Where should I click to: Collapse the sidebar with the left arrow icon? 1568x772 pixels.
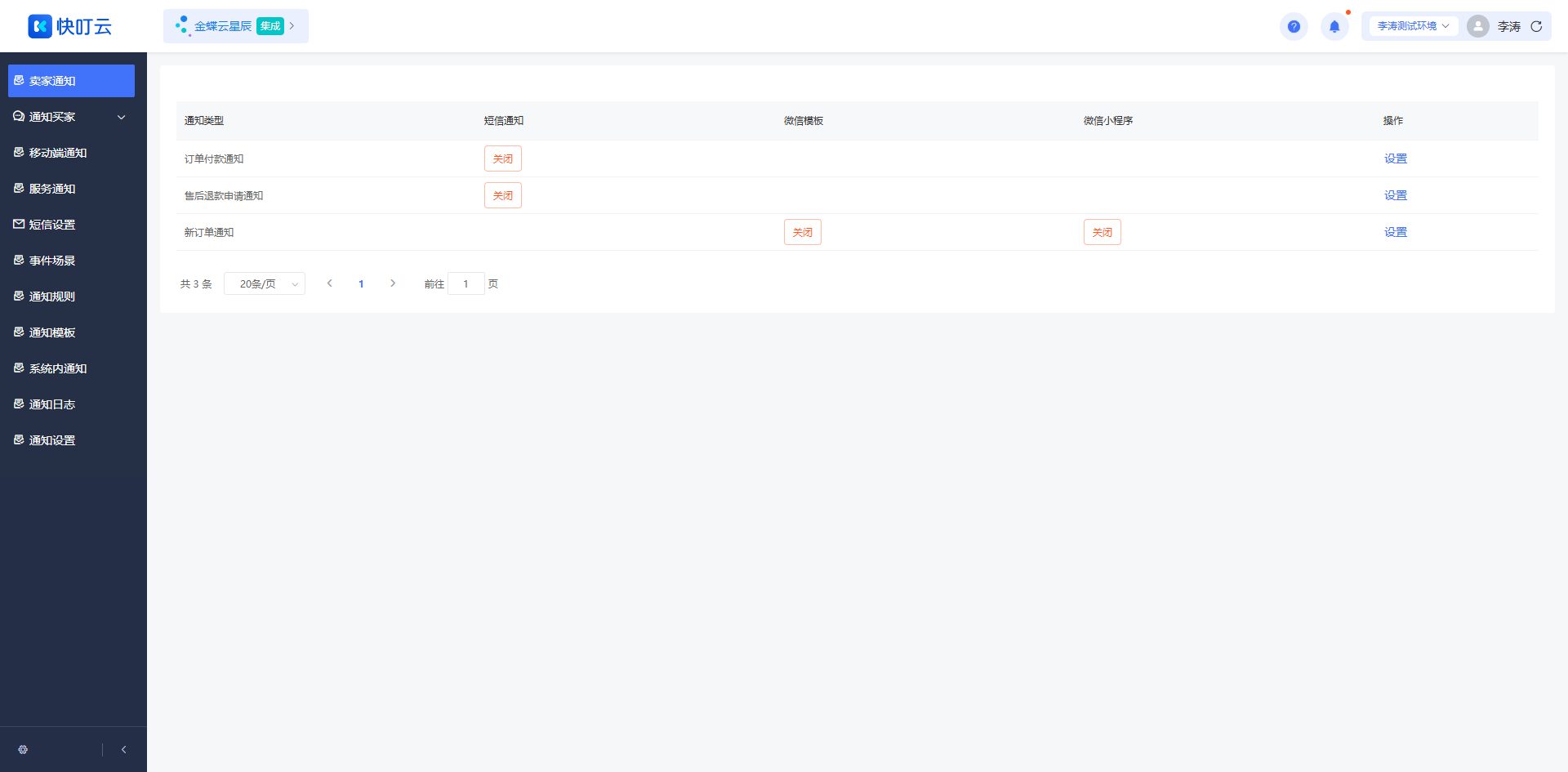(x=124, y=749)
